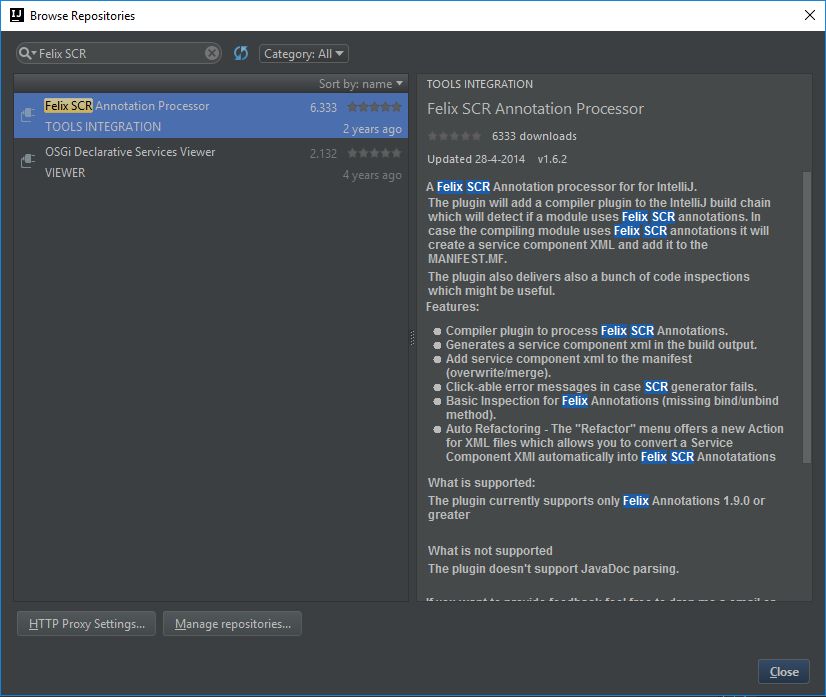Click the "Features:" label
The width and height of the screenshot is (826, 697).
tap(452, 307)
